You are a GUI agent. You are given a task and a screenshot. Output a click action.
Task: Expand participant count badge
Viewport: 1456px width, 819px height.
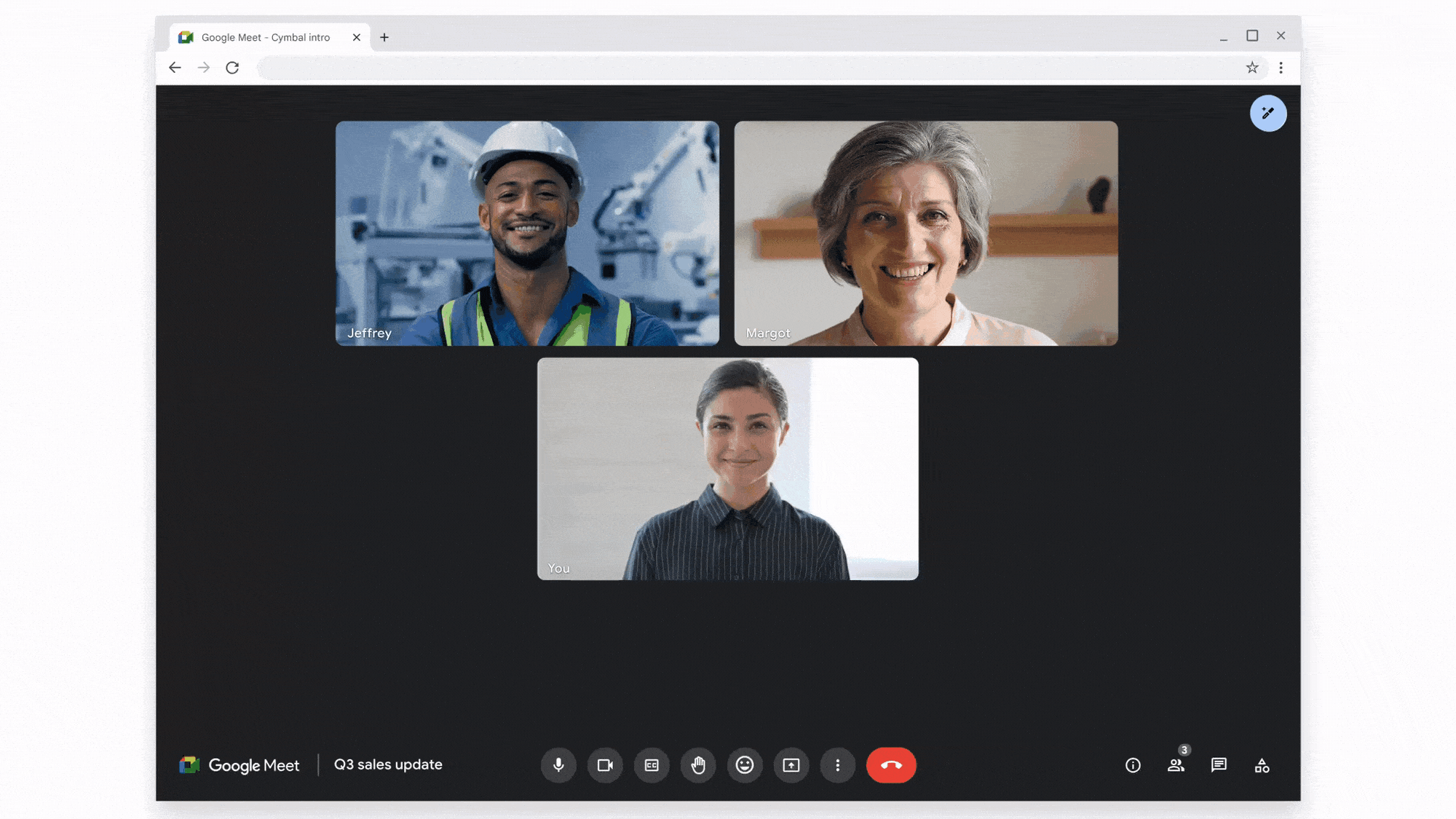click(1183, 750)
